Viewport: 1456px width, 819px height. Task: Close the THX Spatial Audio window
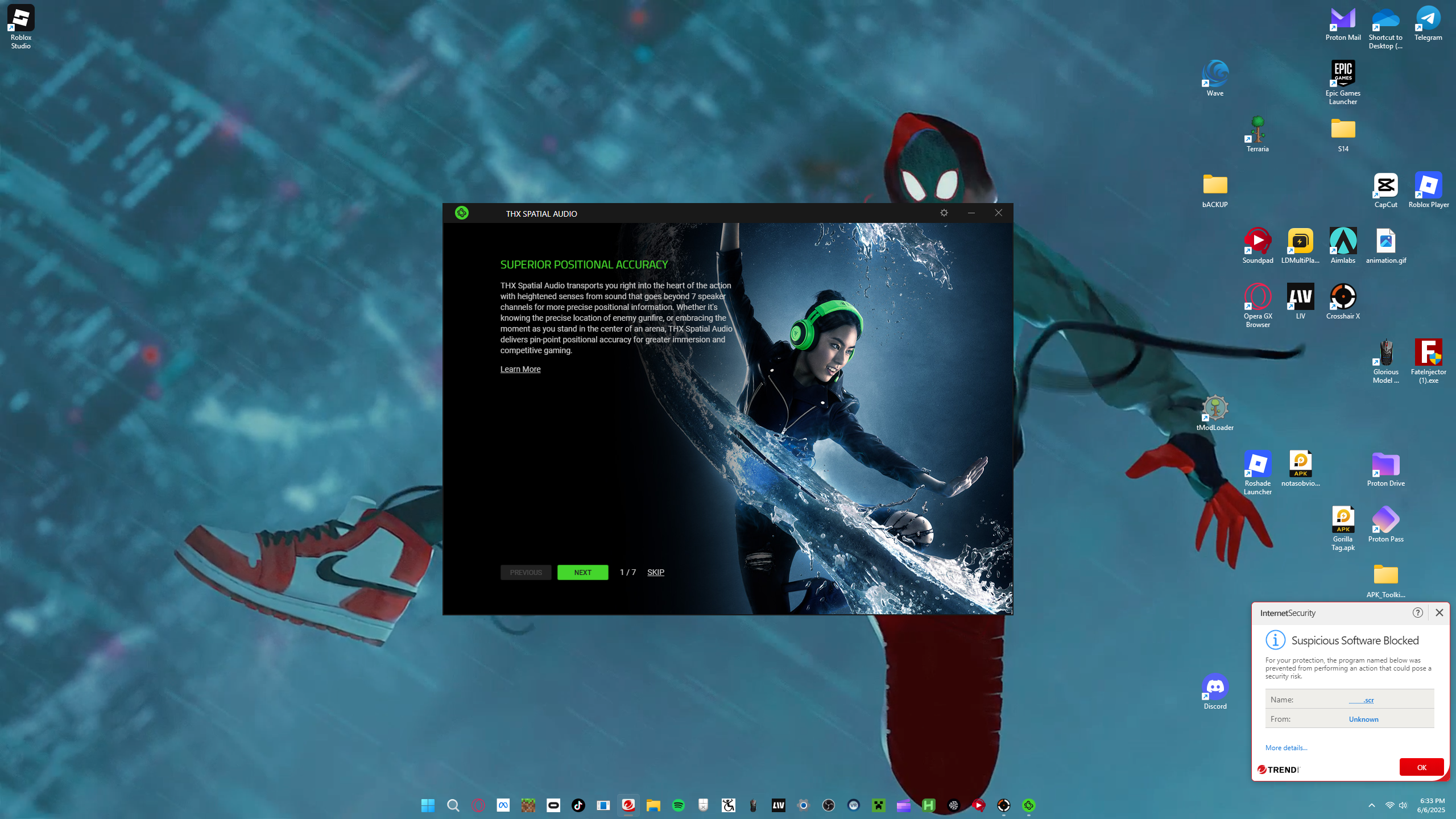click(x=999, y=213)
